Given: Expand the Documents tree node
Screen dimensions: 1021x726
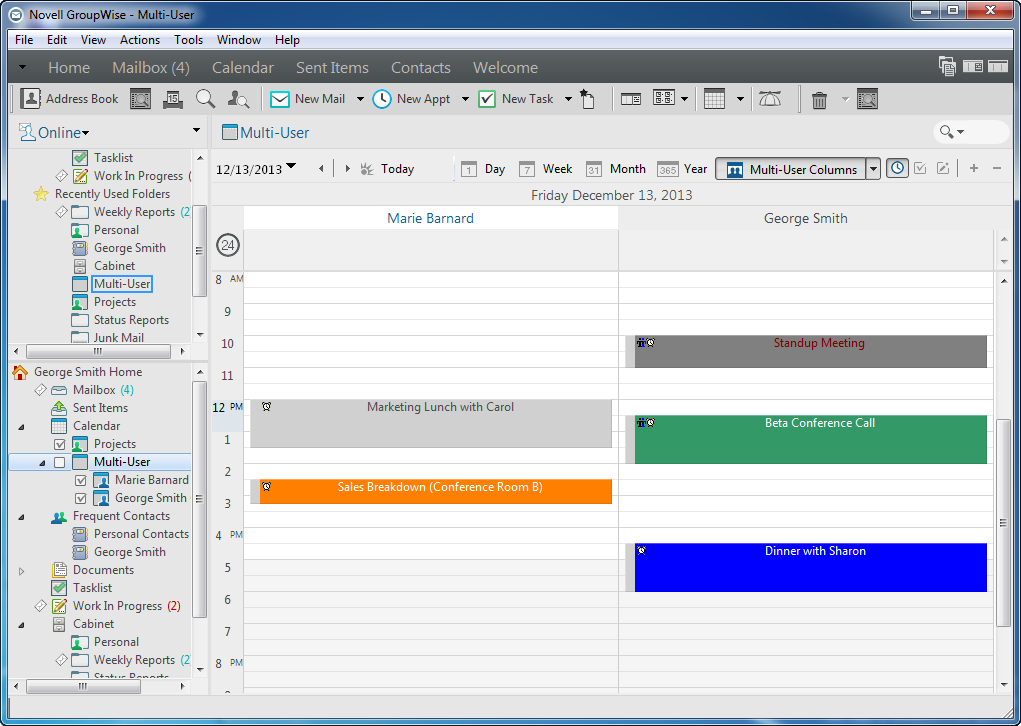Looking at the screenshot, I should pos(21,571).
